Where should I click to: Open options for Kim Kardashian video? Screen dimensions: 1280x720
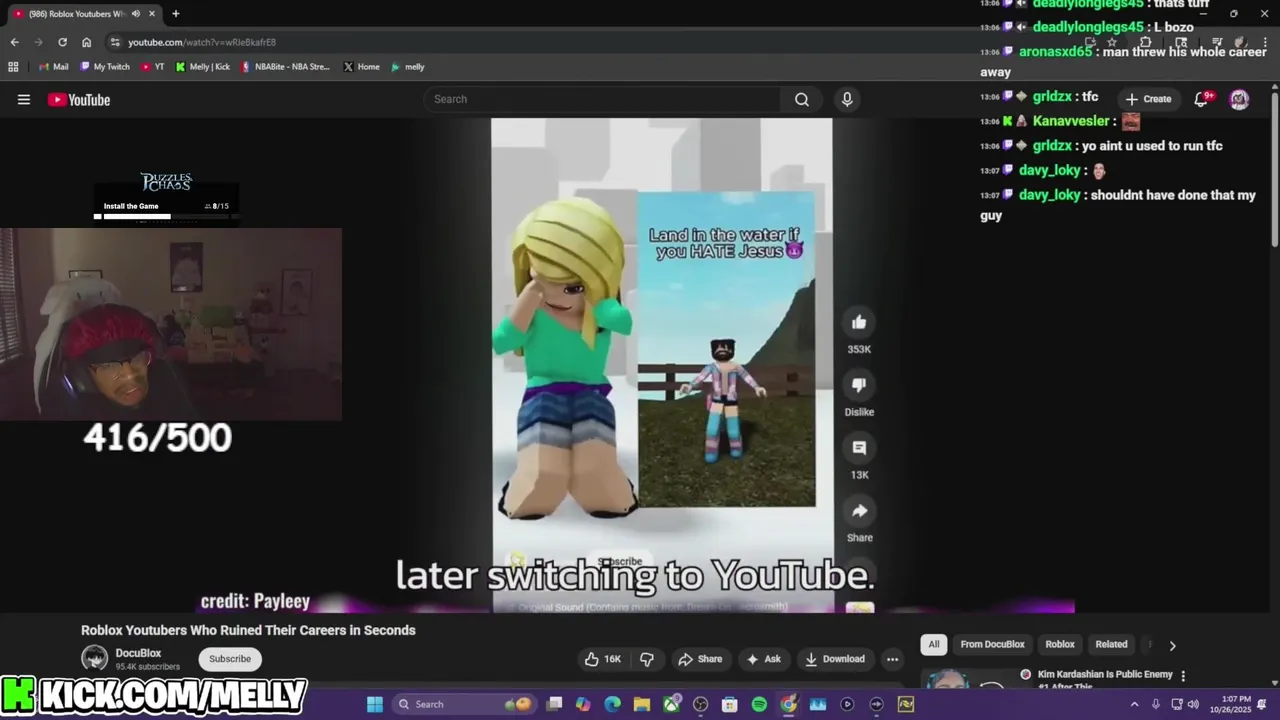[1183, 676]
